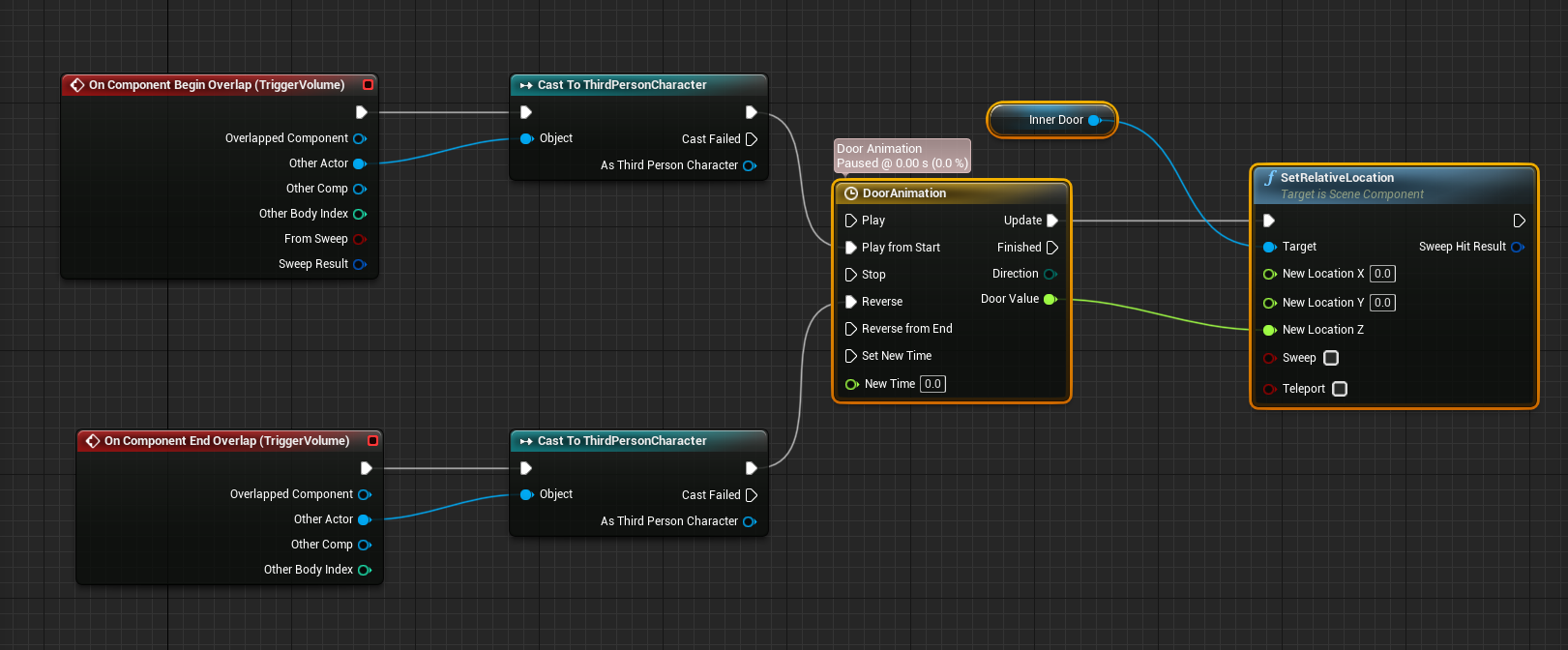Click execution input pin of upper Cast node
The width and height of the screenshot is (1568, 650).
coord(526,112)
